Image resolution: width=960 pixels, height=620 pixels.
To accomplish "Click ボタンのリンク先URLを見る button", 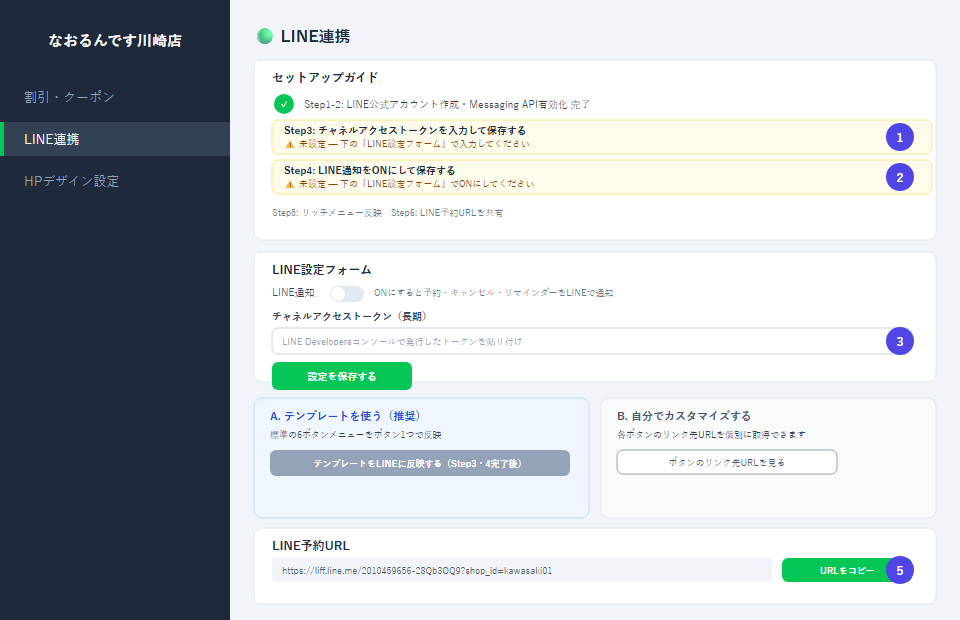I will pyautogui.click(x=727, y=462).
